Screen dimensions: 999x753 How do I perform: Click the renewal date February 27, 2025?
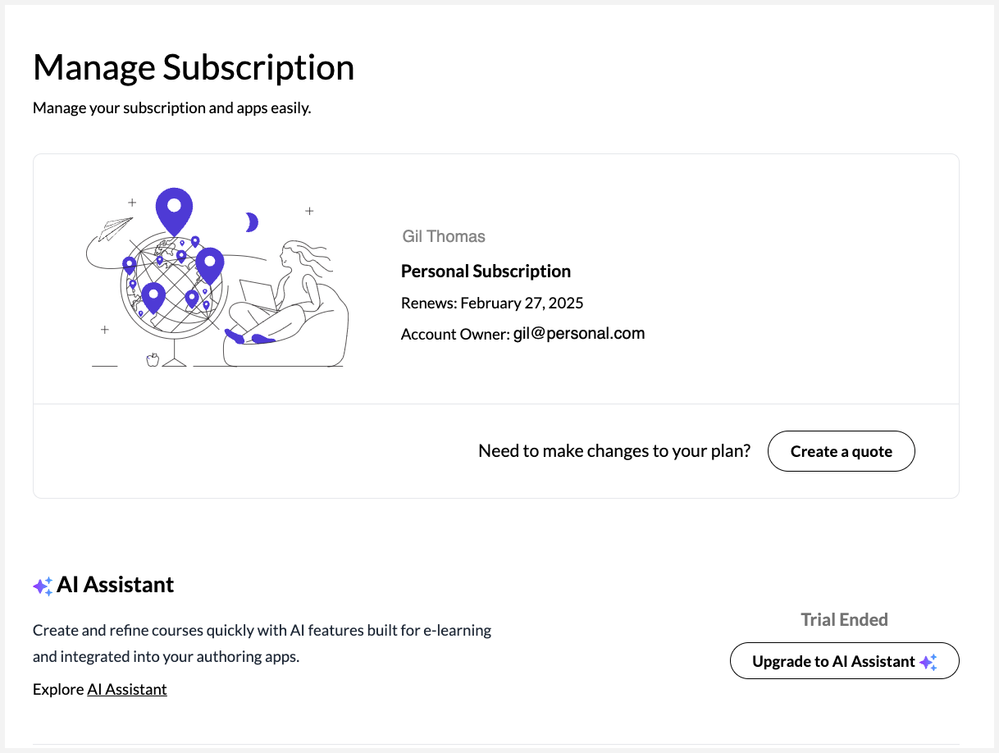521,303
